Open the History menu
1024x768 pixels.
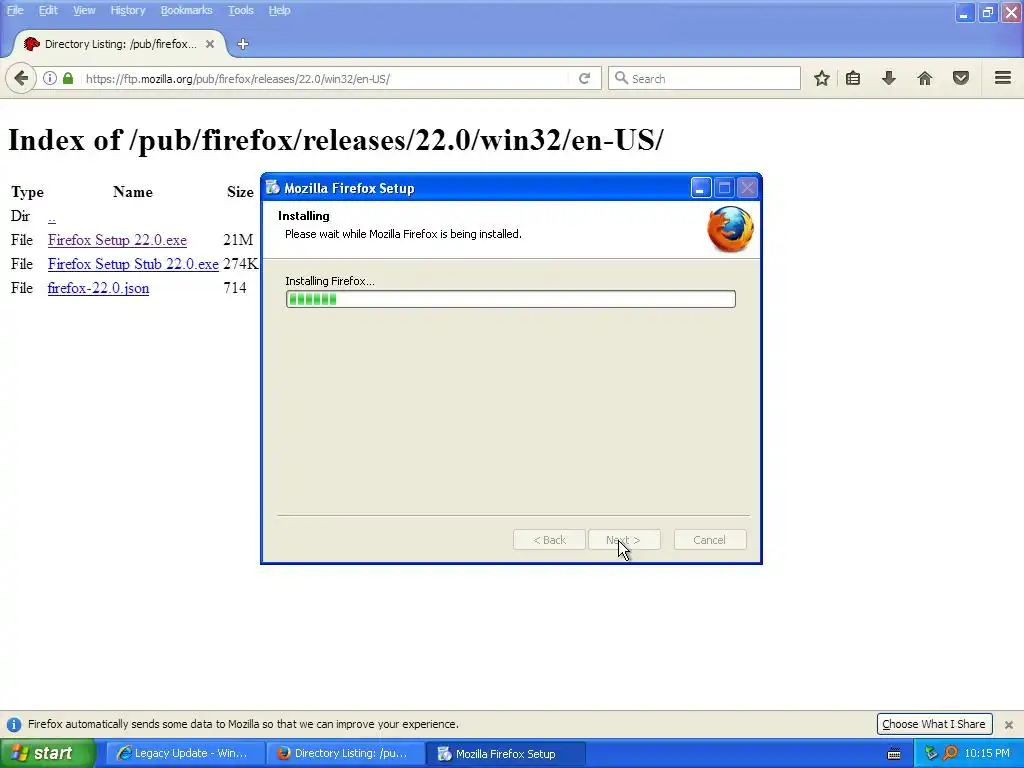click(x=127, y=10)
